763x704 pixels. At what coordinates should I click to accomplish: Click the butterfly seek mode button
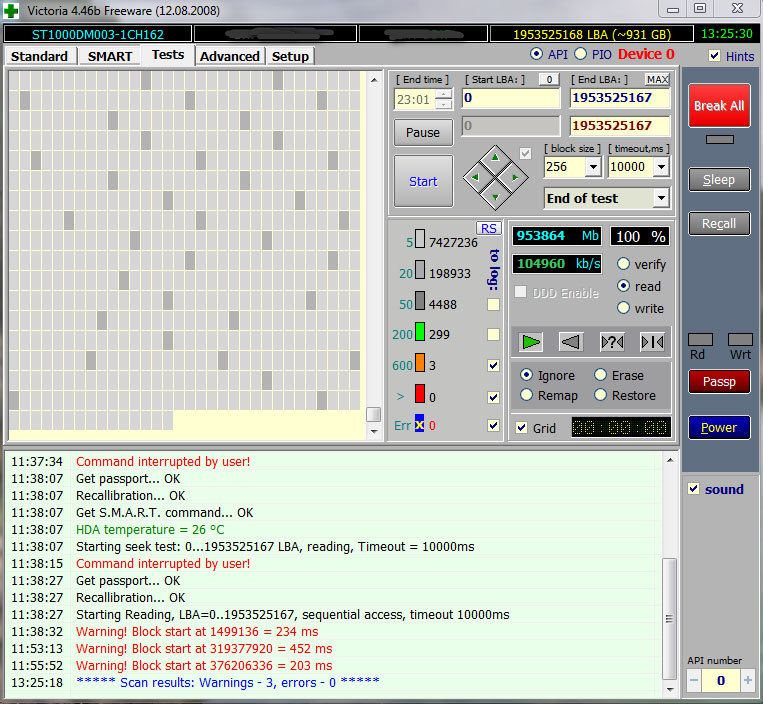coord(652,342)
